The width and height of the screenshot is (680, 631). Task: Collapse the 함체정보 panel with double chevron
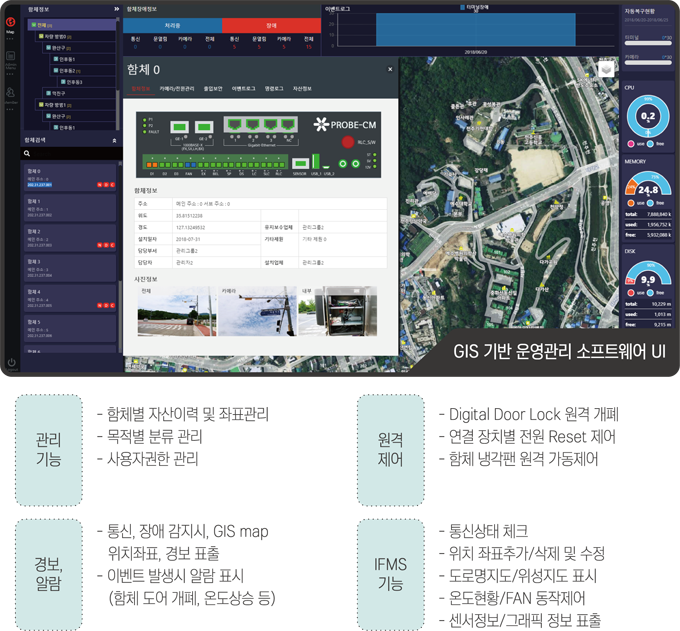coord(117,9)
